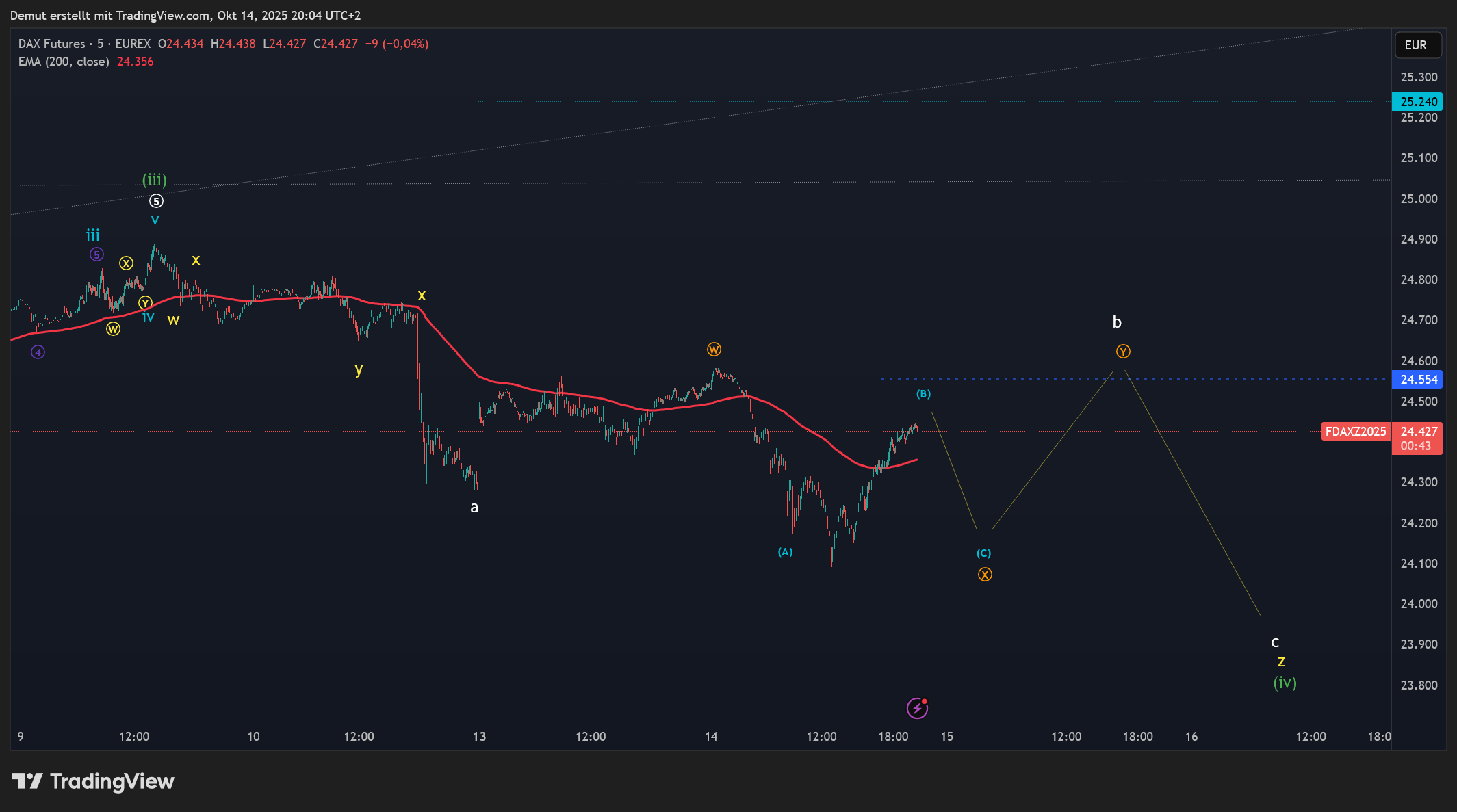Select the orange circled X label under (C)
This screenshot has height=812, width=1457.
(985, 575)
